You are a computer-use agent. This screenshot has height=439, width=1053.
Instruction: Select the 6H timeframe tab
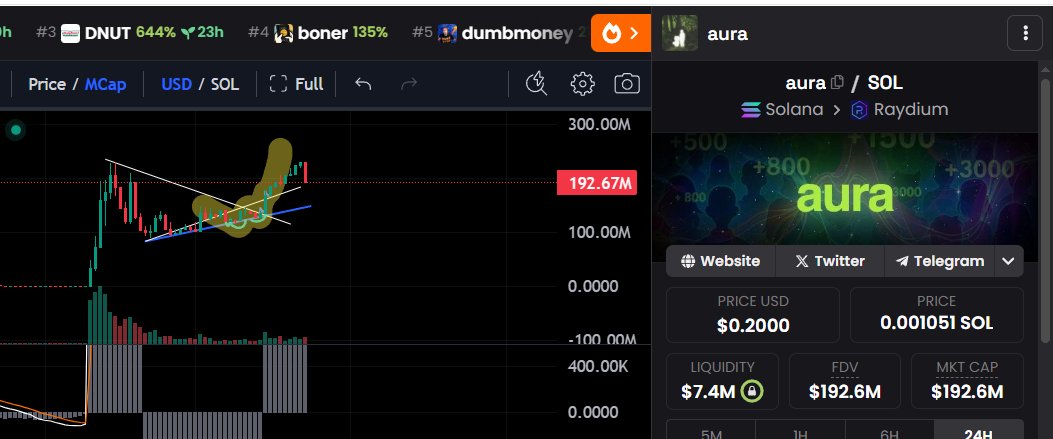(889, 430)
